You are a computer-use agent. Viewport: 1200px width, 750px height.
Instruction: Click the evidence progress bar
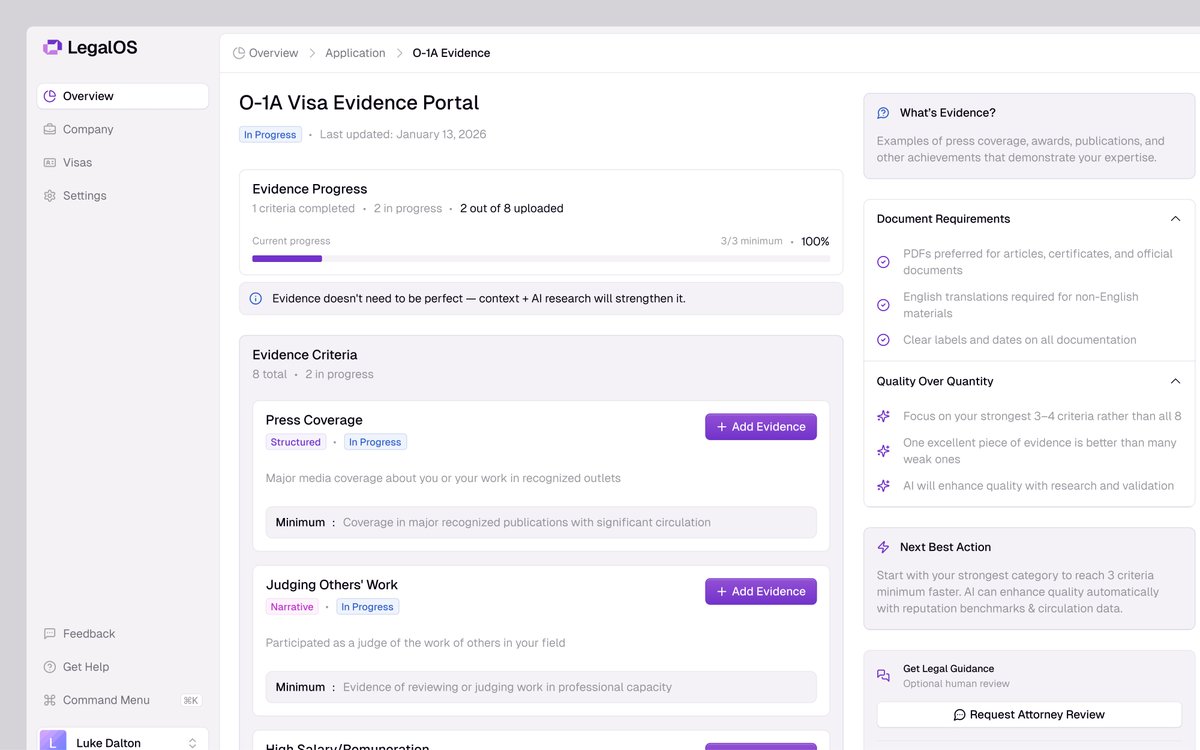[541, 259]
